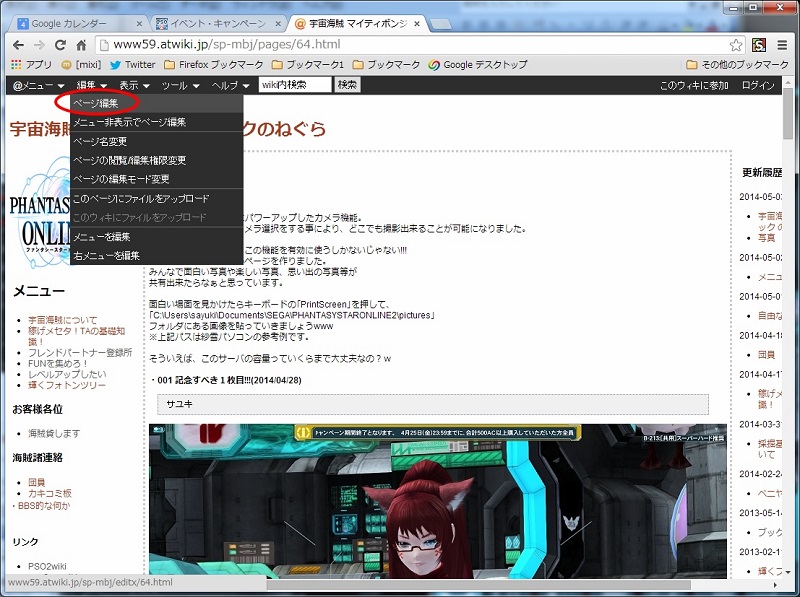The image size is (800, 597).
Task: Expand the 表示 dropdown
Action: coord(134,85)
